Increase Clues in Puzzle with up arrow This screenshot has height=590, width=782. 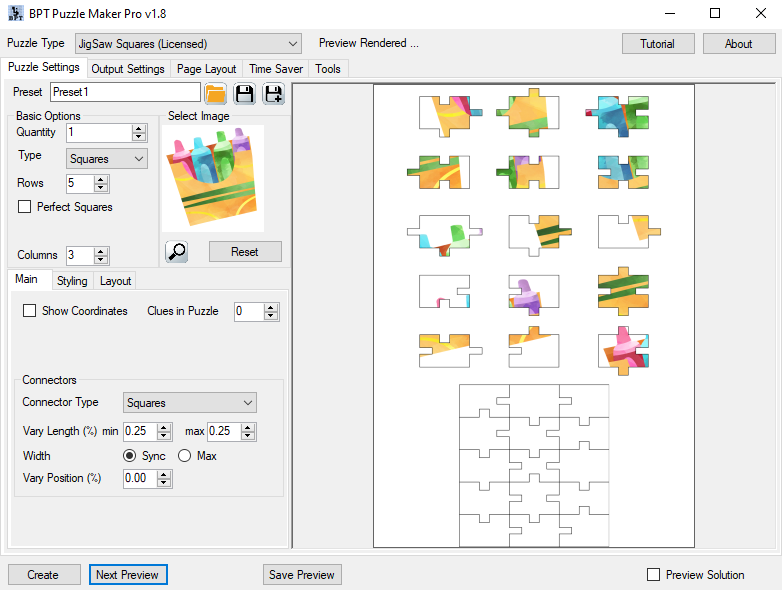tap(271, 307)
